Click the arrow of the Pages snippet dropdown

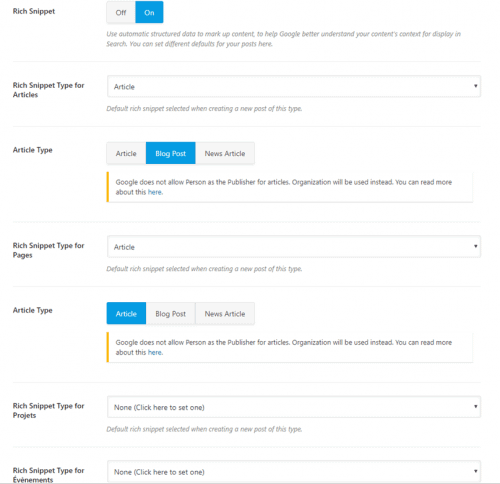[475, 246]
